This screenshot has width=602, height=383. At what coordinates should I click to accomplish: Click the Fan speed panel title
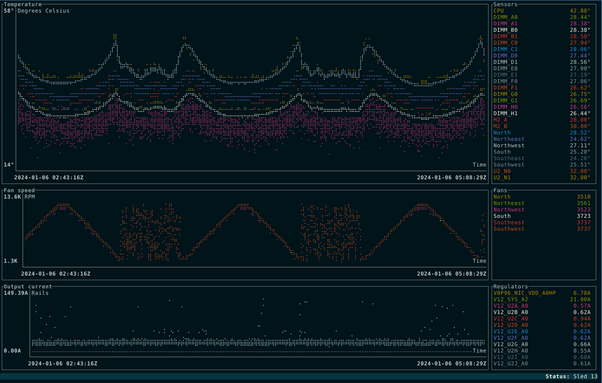click(19, 190)
